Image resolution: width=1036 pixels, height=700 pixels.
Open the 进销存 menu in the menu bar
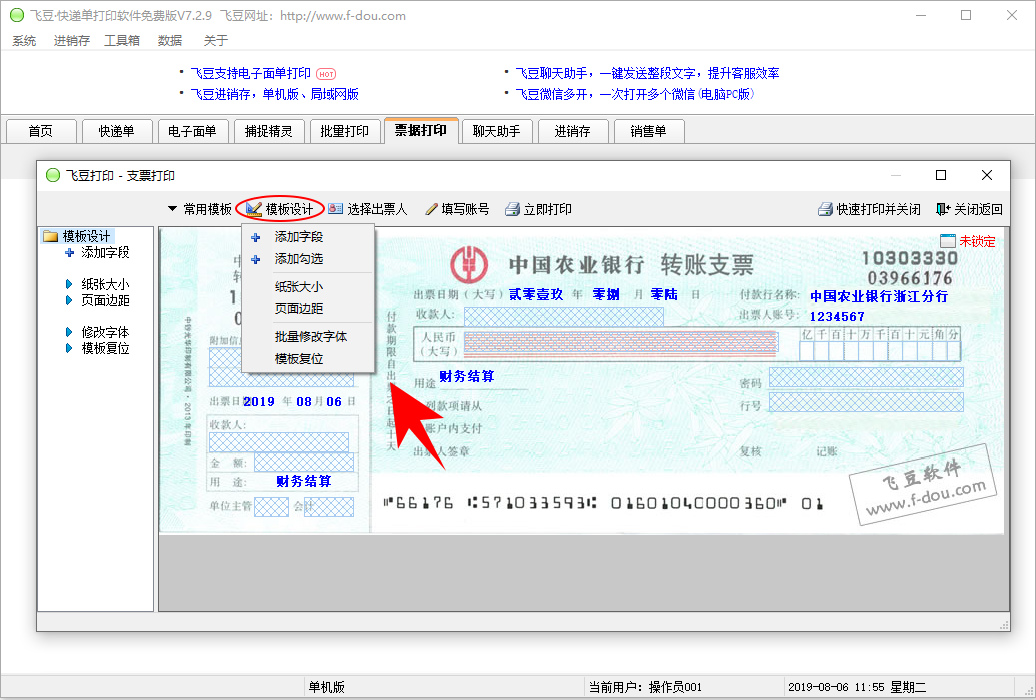click(x=71, y=40)
